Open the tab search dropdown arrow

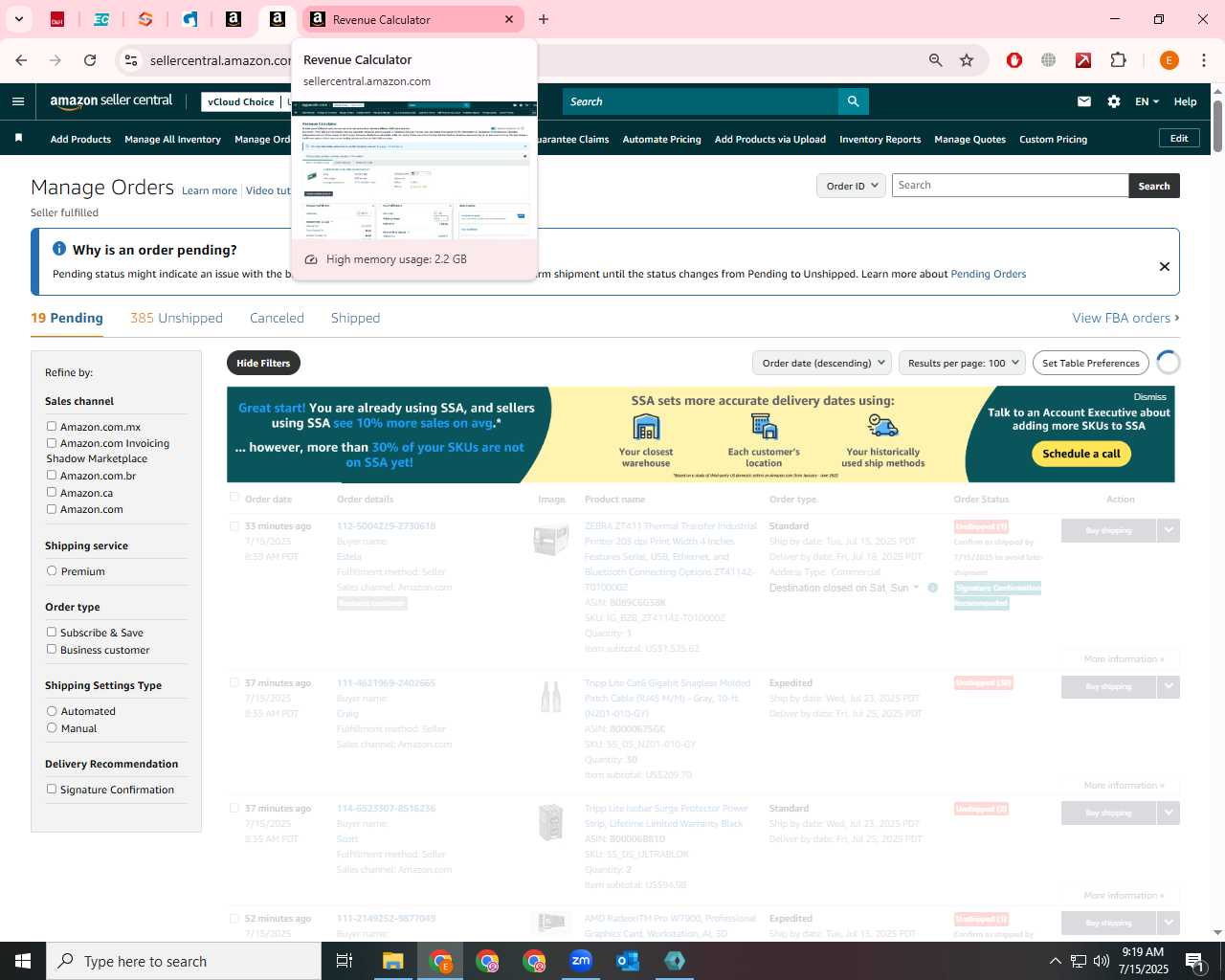[18, 19]
